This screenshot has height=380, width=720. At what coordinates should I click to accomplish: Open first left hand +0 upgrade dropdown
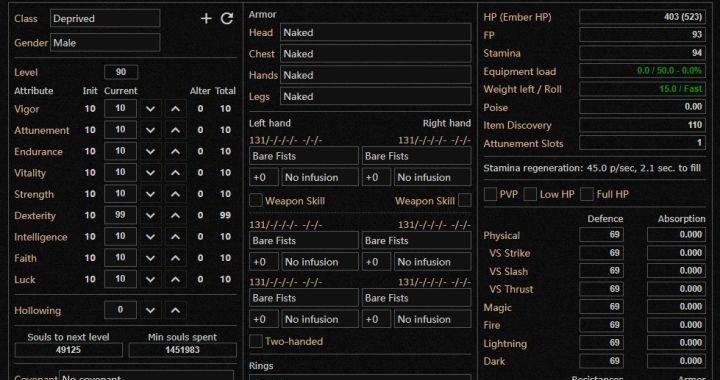pyautogui.click(x=264, y=177)
